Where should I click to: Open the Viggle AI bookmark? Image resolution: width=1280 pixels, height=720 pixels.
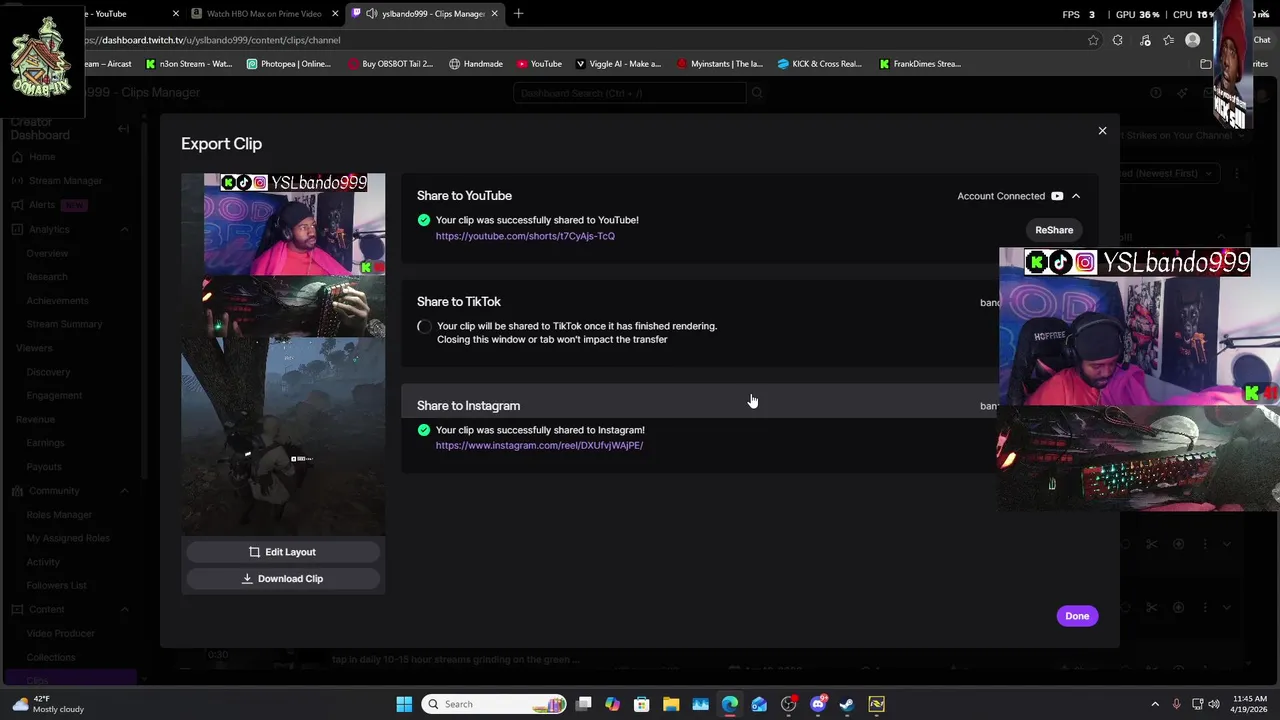618,64
